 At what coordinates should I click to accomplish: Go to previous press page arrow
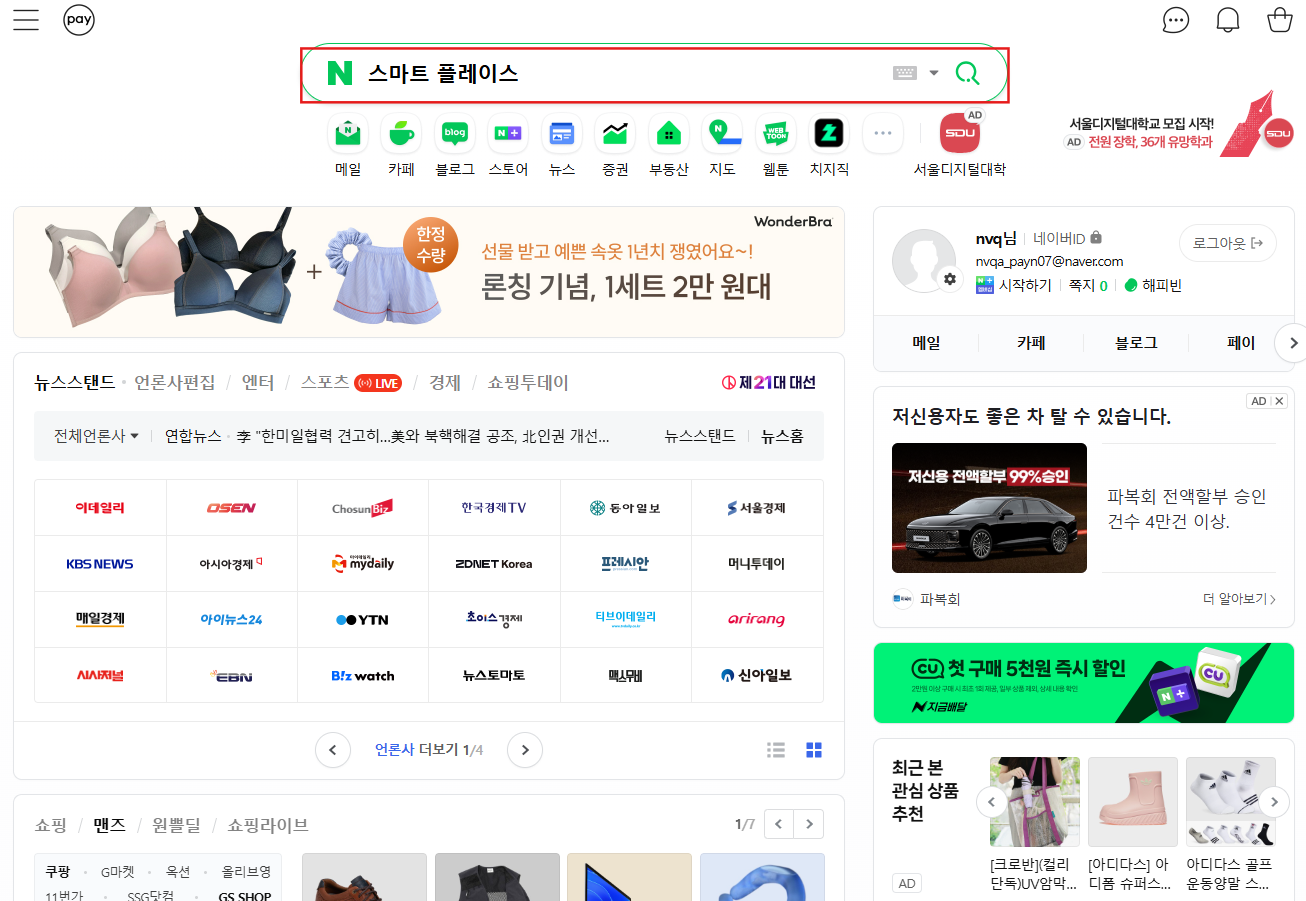(333, 749)
